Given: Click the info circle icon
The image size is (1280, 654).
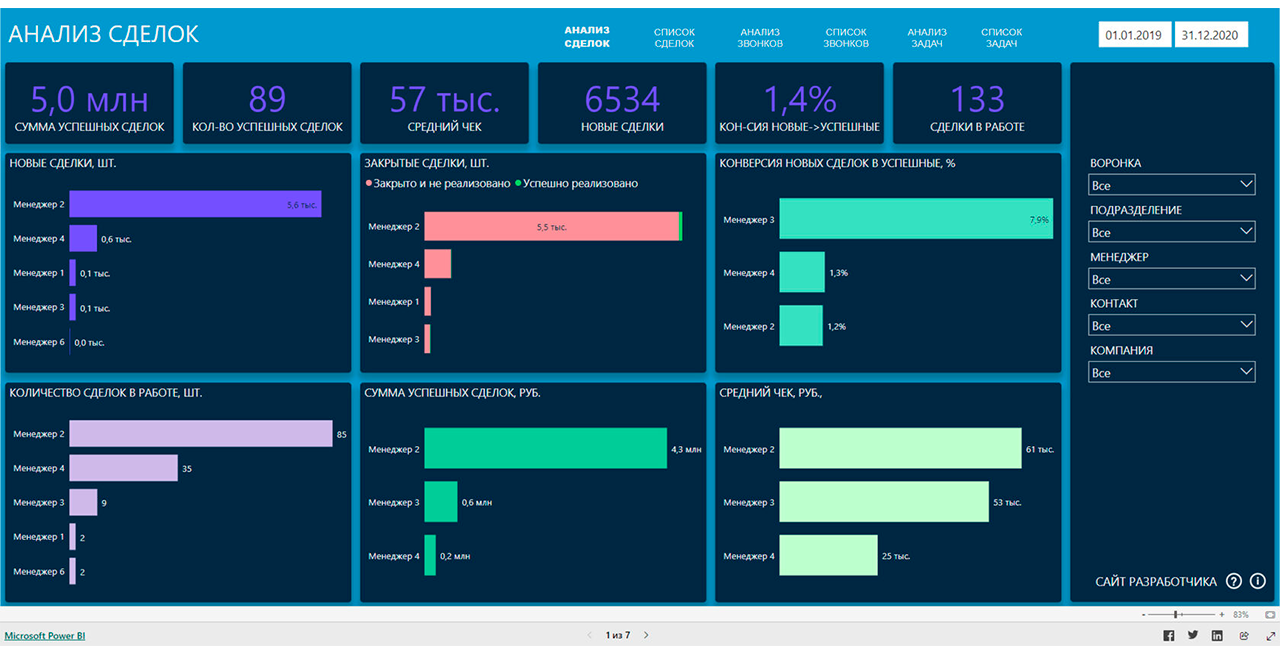Looking at the screenshot, I should [1258, 581].
